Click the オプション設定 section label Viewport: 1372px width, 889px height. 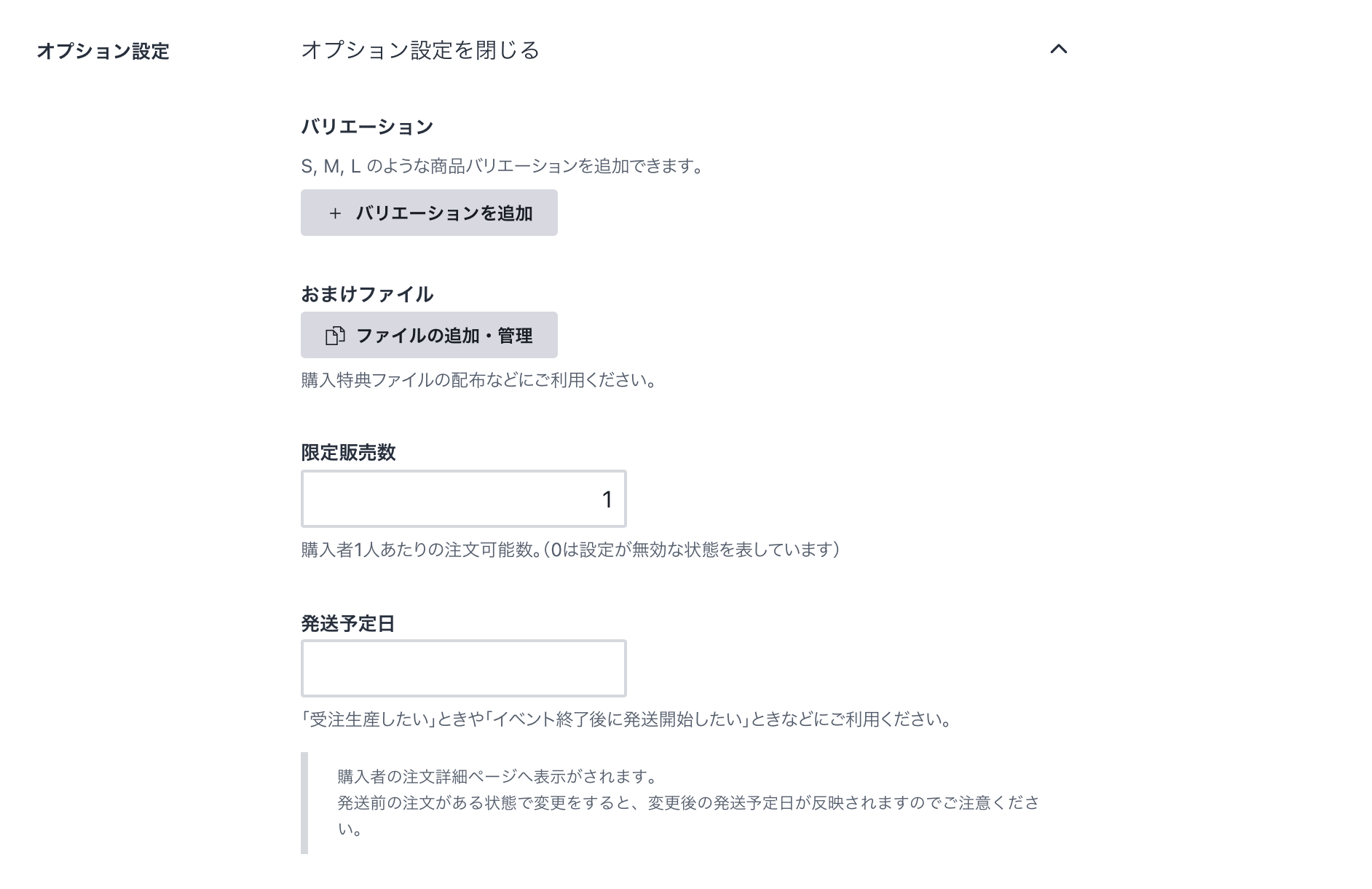[x=103, y=51]
